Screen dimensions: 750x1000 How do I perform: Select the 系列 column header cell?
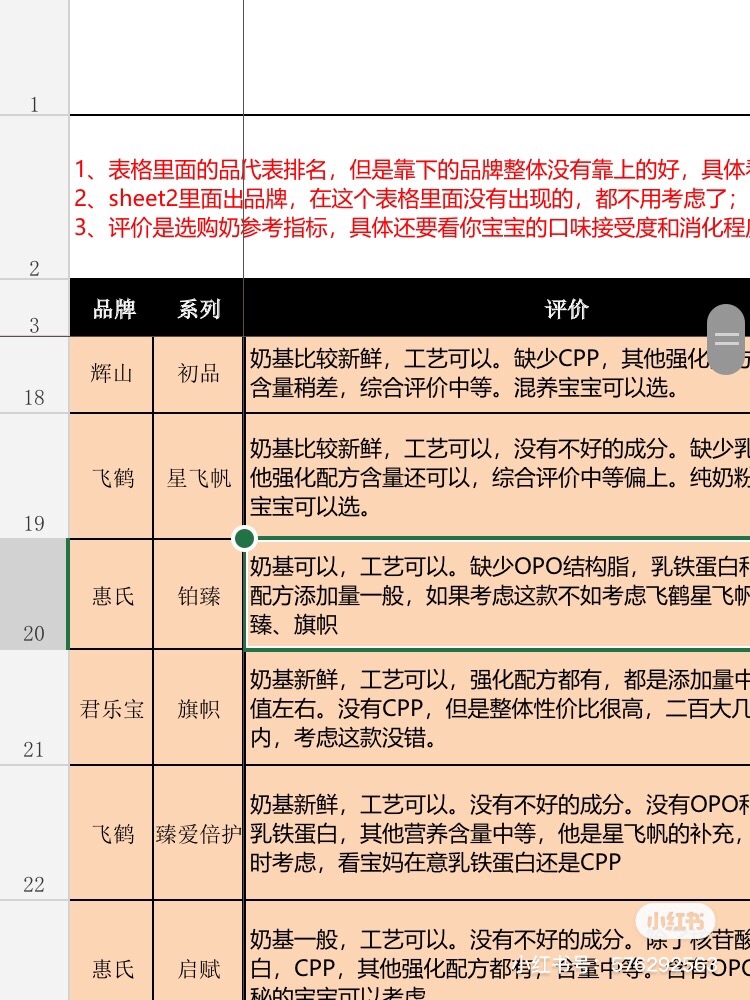[x=199, y=309]
